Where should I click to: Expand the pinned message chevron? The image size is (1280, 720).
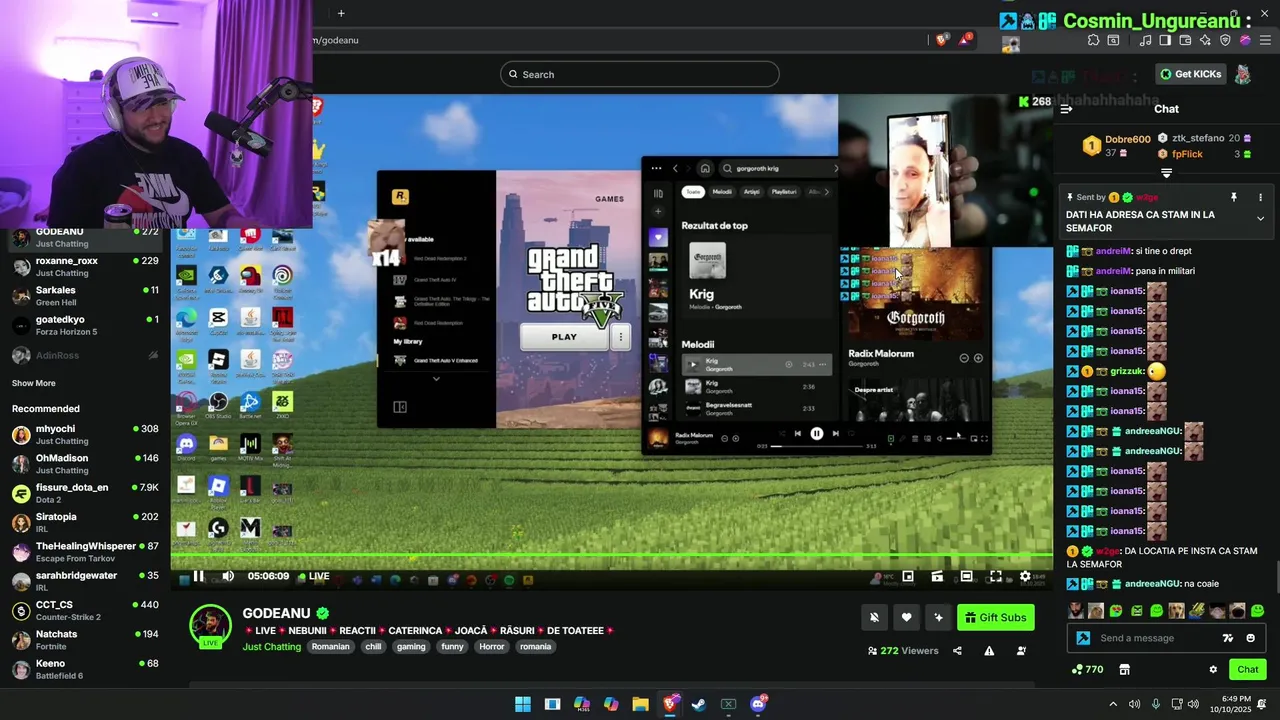click(1260, 218)
